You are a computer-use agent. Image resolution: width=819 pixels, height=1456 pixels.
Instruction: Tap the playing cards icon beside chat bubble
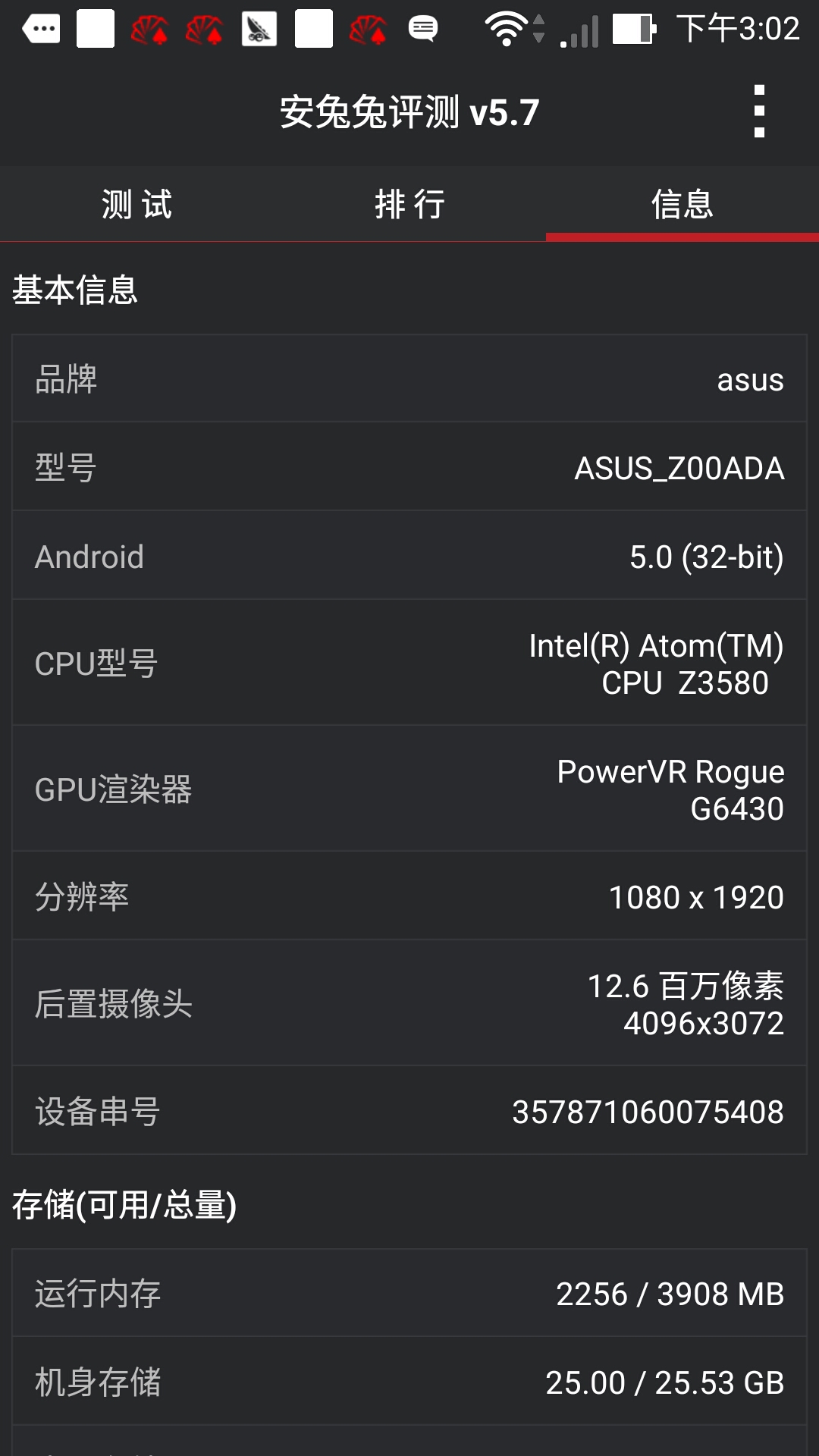[369, 29]
